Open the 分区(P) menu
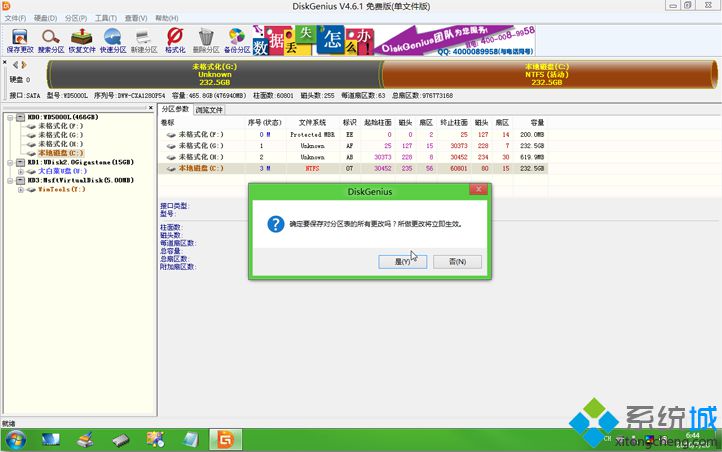This screenshot has width=722, height=452. click(x=76, y=18)
